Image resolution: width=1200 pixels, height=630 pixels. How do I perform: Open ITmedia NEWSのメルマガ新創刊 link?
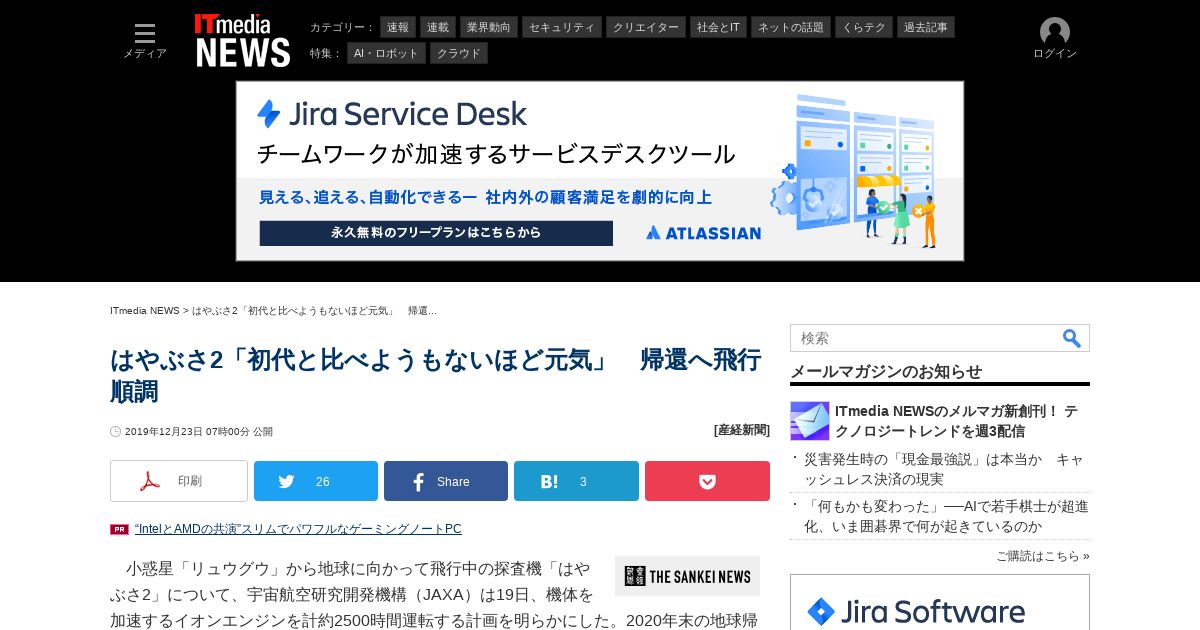(956, 421)
